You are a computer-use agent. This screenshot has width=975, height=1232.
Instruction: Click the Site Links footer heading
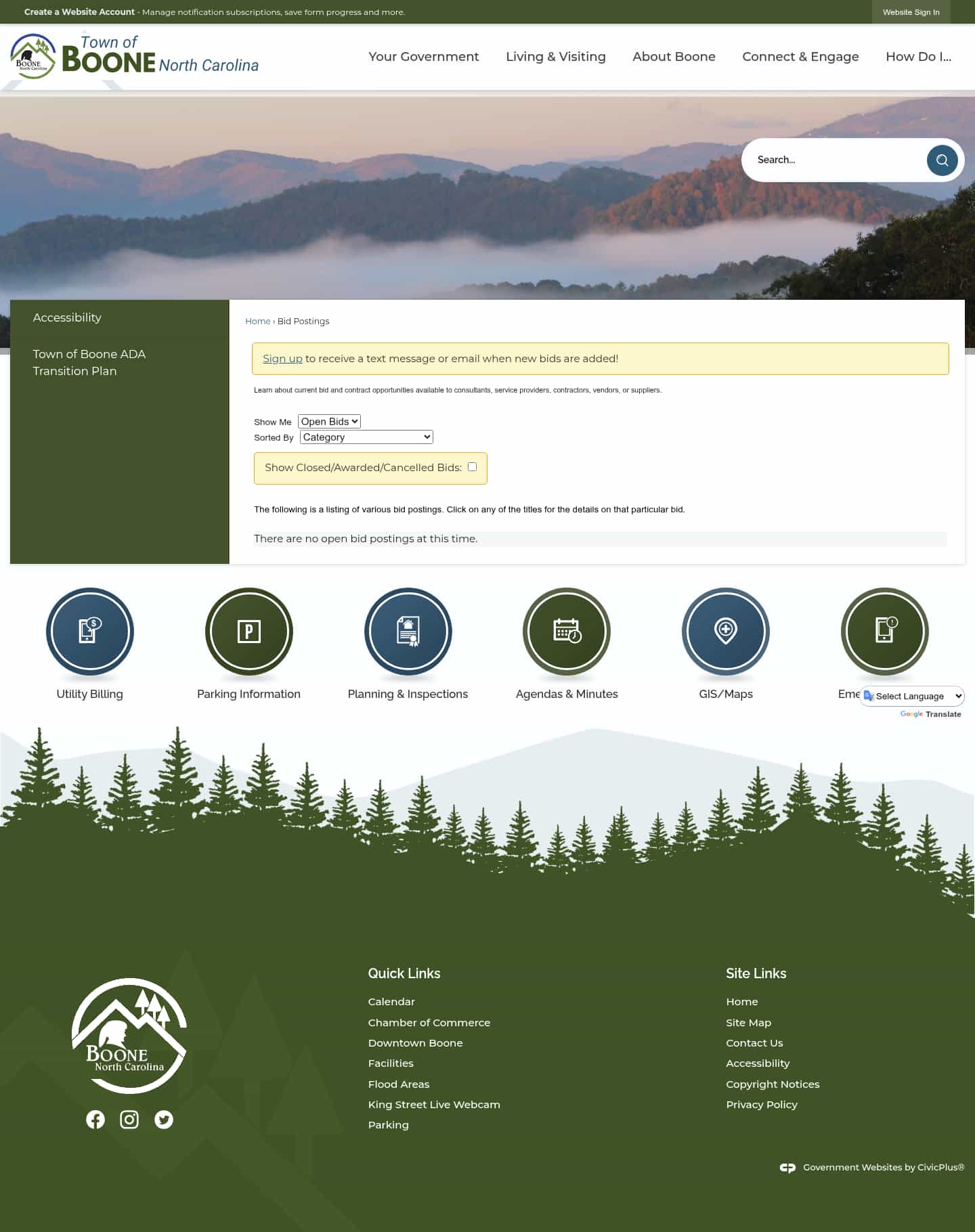pos(756,973)
